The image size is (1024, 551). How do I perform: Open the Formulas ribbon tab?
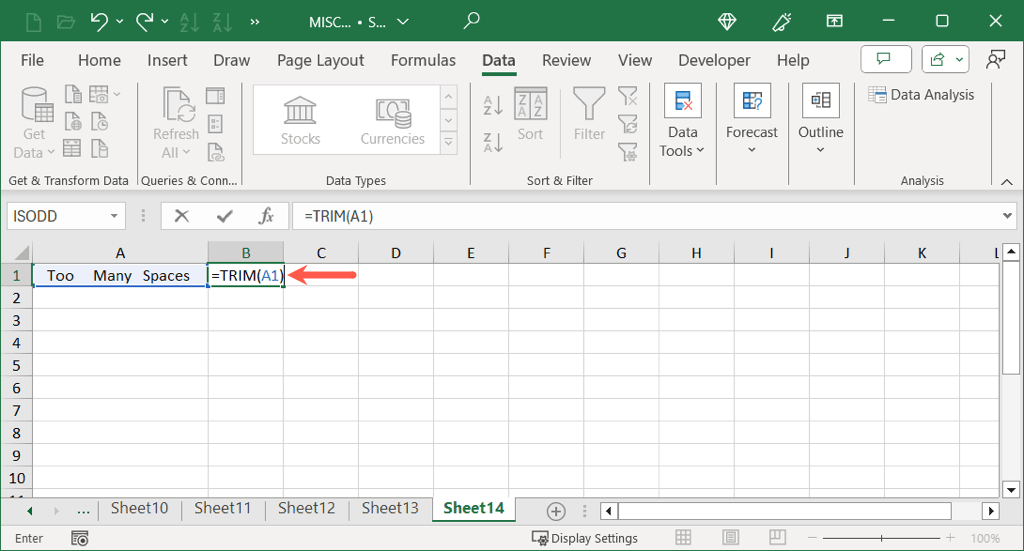(423, 60)
